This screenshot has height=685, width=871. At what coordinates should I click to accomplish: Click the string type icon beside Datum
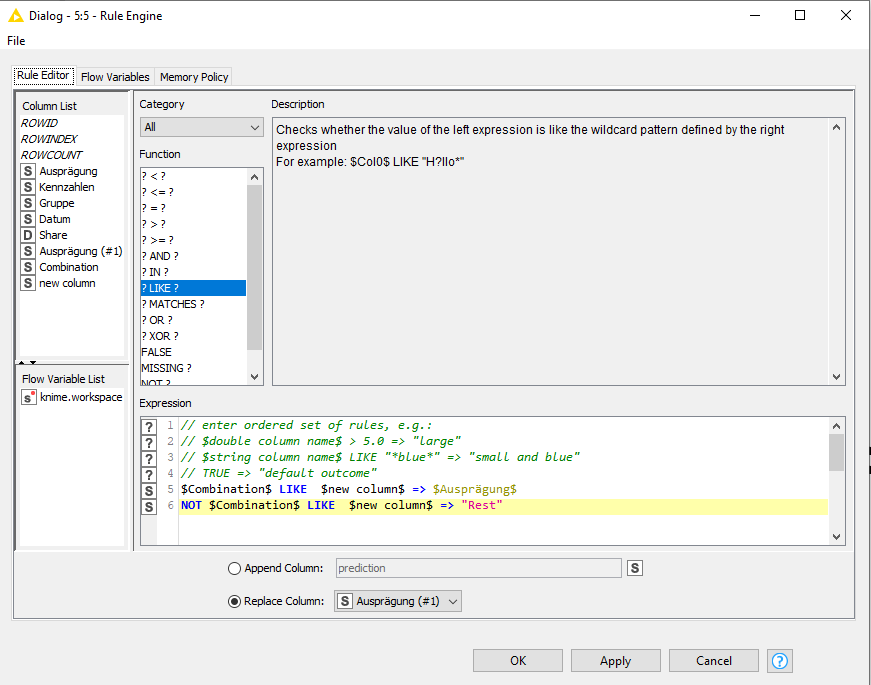point(28,219)
